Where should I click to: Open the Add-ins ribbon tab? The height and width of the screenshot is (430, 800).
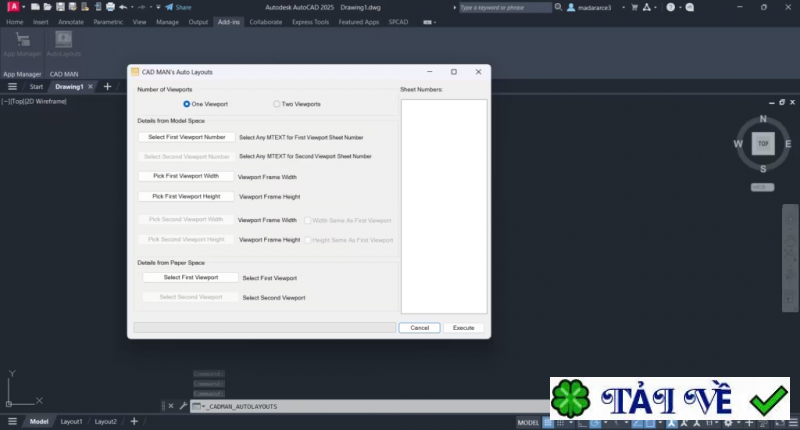[x=228, y=21]
